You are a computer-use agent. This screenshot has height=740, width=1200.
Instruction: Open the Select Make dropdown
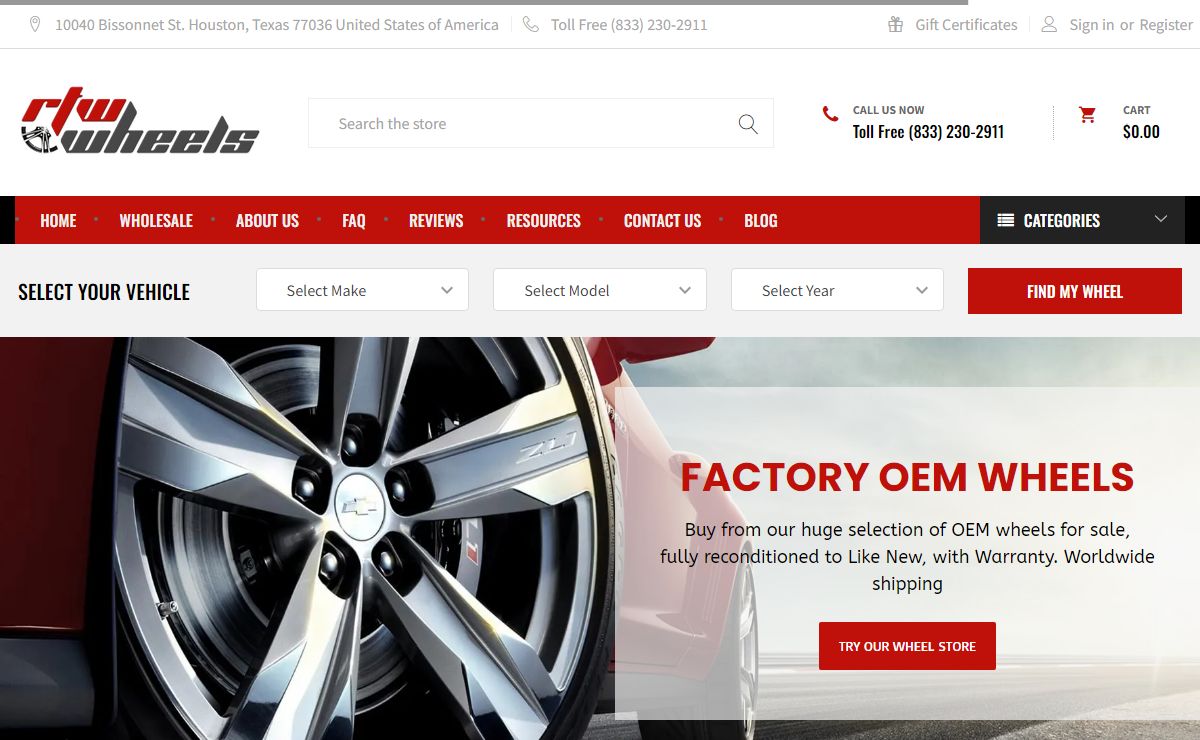362,290
